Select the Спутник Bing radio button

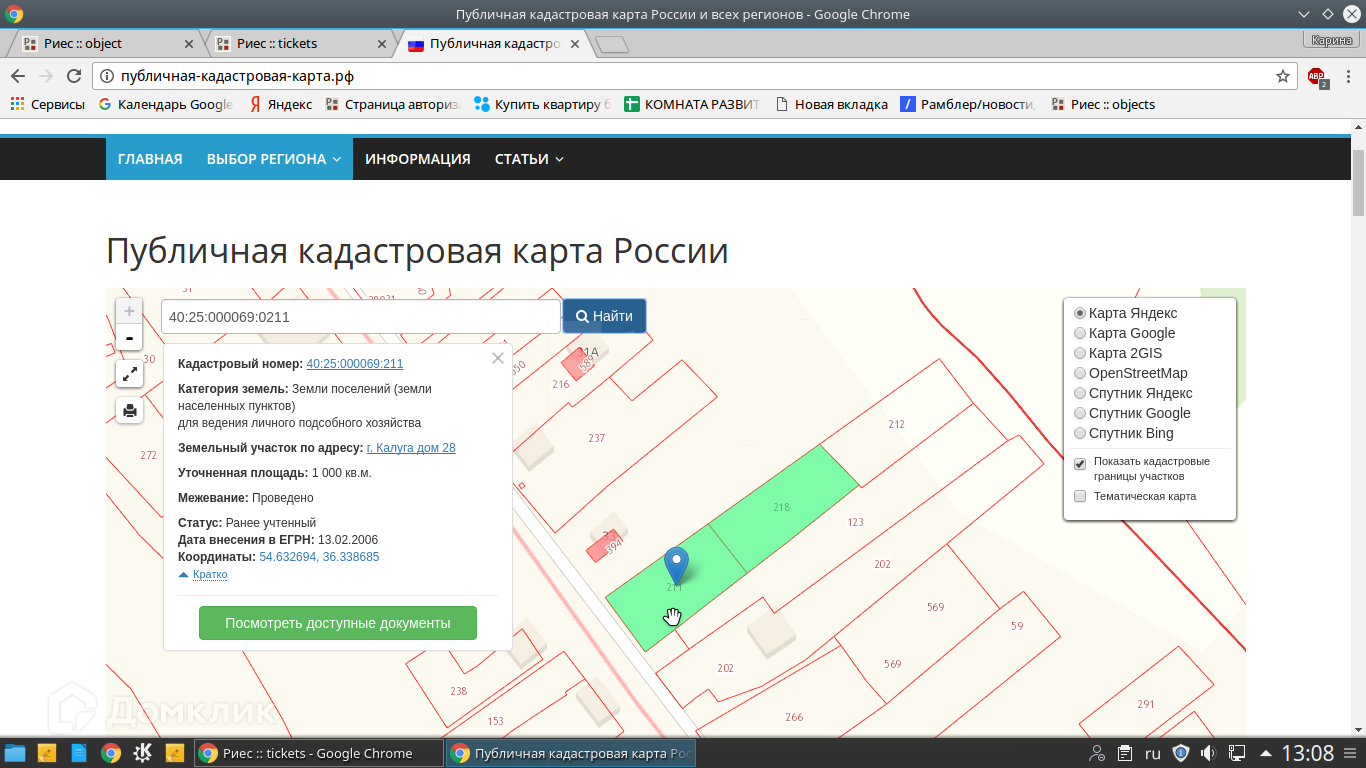(1080, 433)
